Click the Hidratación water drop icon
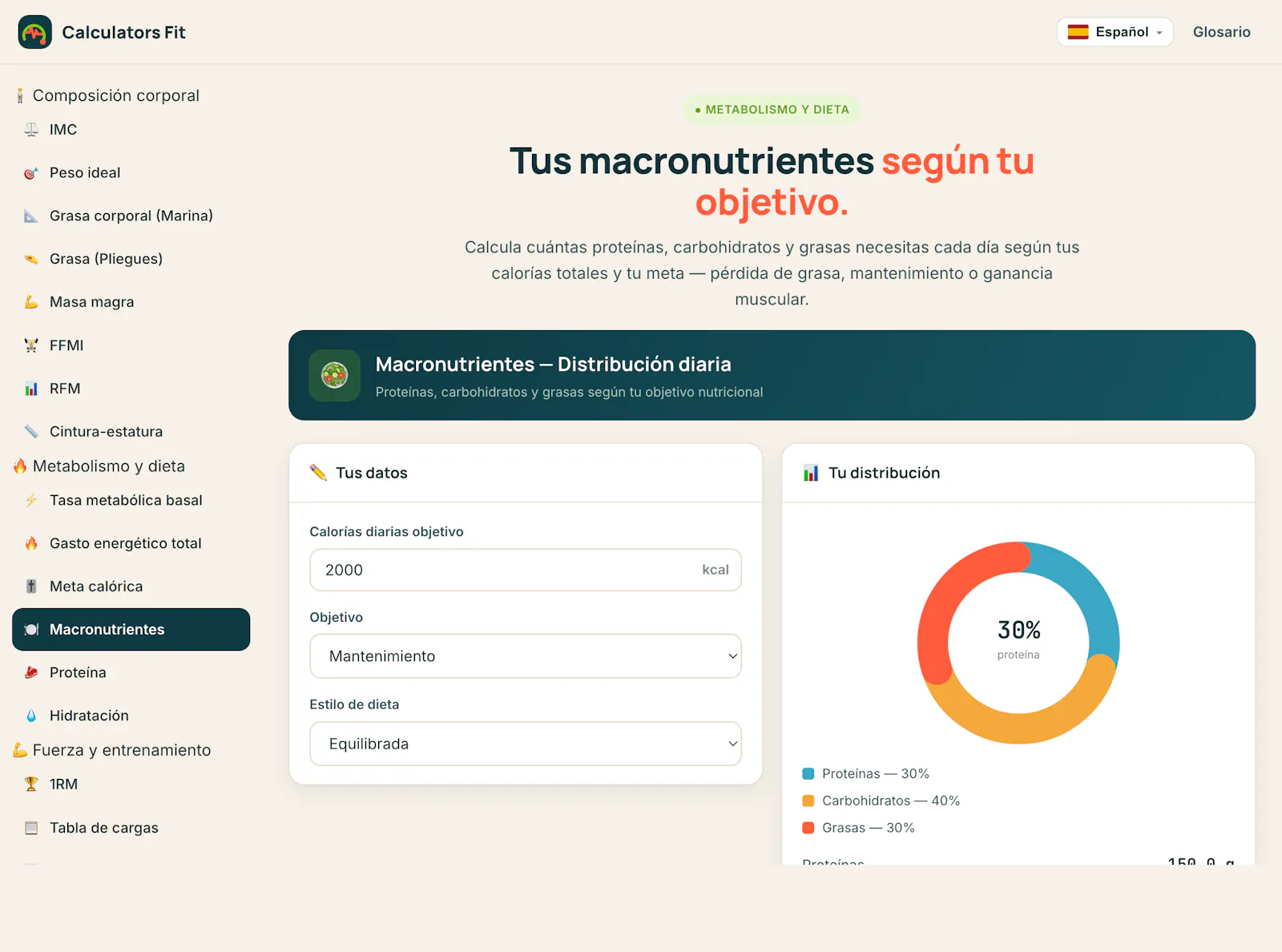Screen dimensions: 1282x952 click(x=31, y=716)
